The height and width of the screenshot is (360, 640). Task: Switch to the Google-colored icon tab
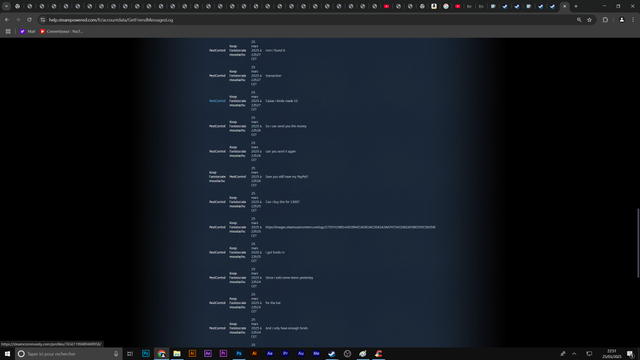click(x=446, y=6)
